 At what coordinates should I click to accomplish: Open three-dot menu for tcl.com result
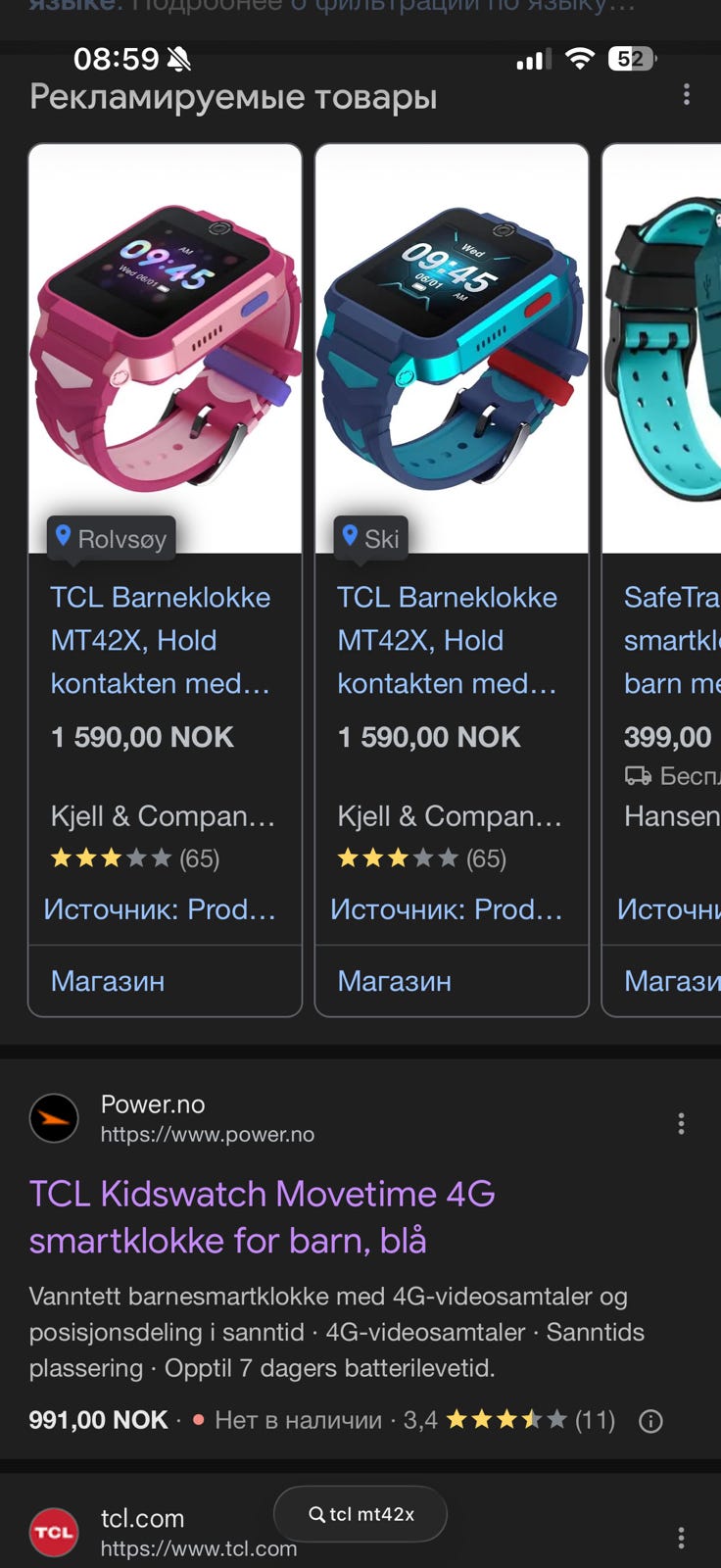coord(681,1538)
